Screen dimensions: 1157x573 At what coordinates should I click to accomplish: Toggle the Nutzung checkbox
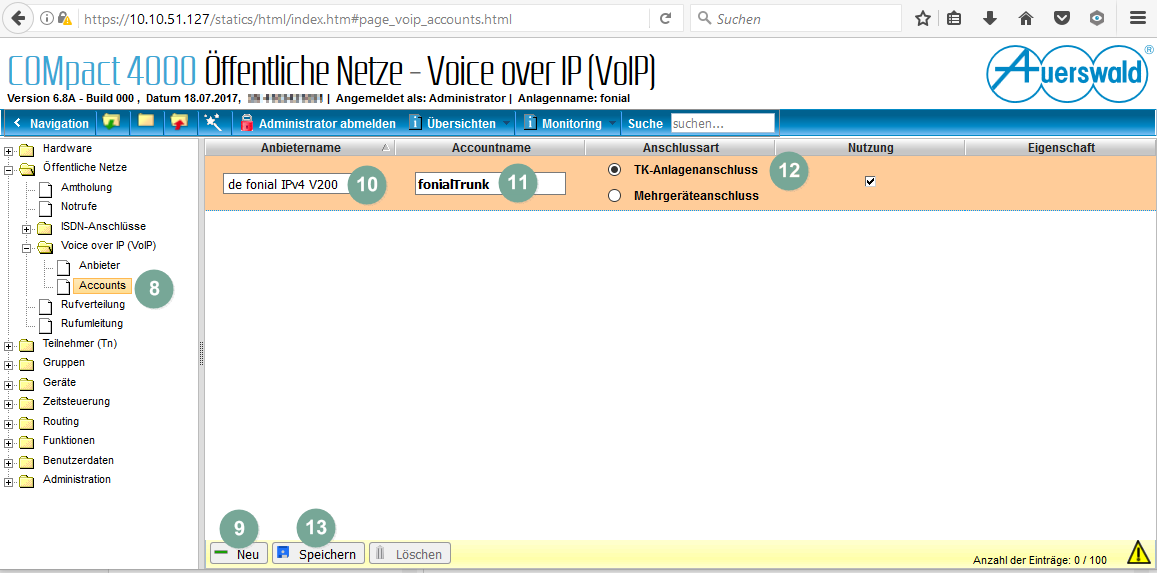tap(871, 181)
